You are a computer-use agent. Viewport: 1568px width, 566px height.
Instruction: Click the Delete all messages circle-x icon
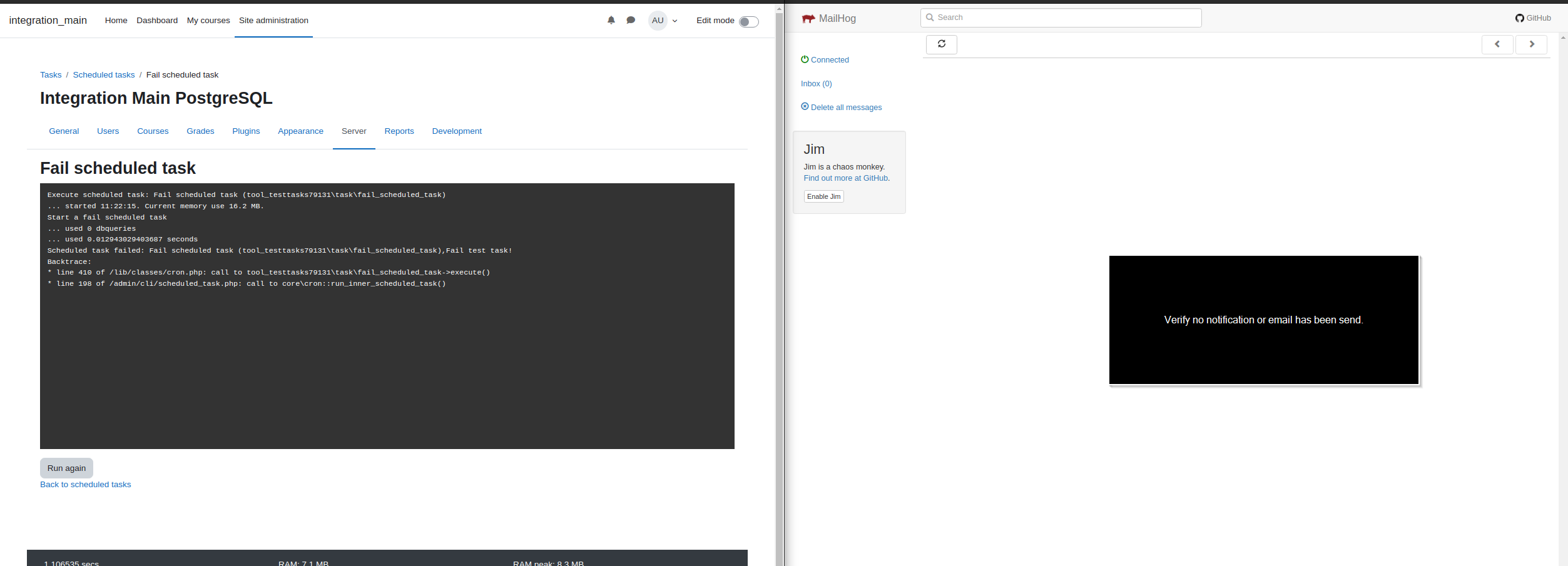pos(805,106)
